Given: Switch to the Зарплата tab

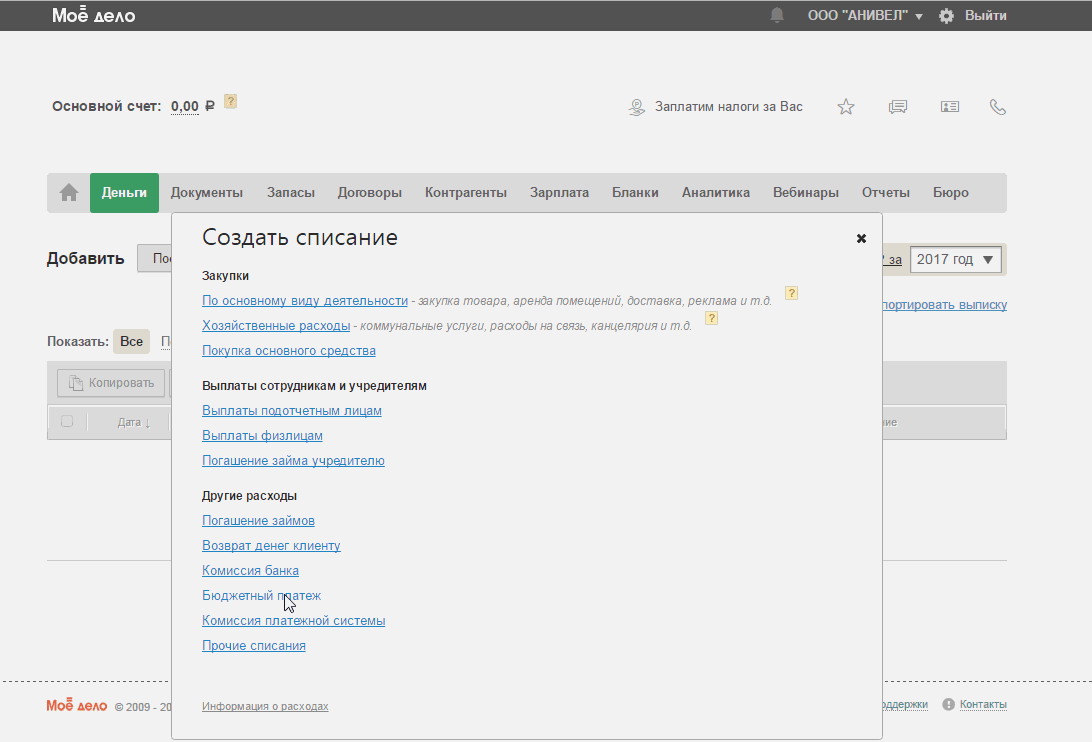Looking at the screenshot, I should [559, 193].
